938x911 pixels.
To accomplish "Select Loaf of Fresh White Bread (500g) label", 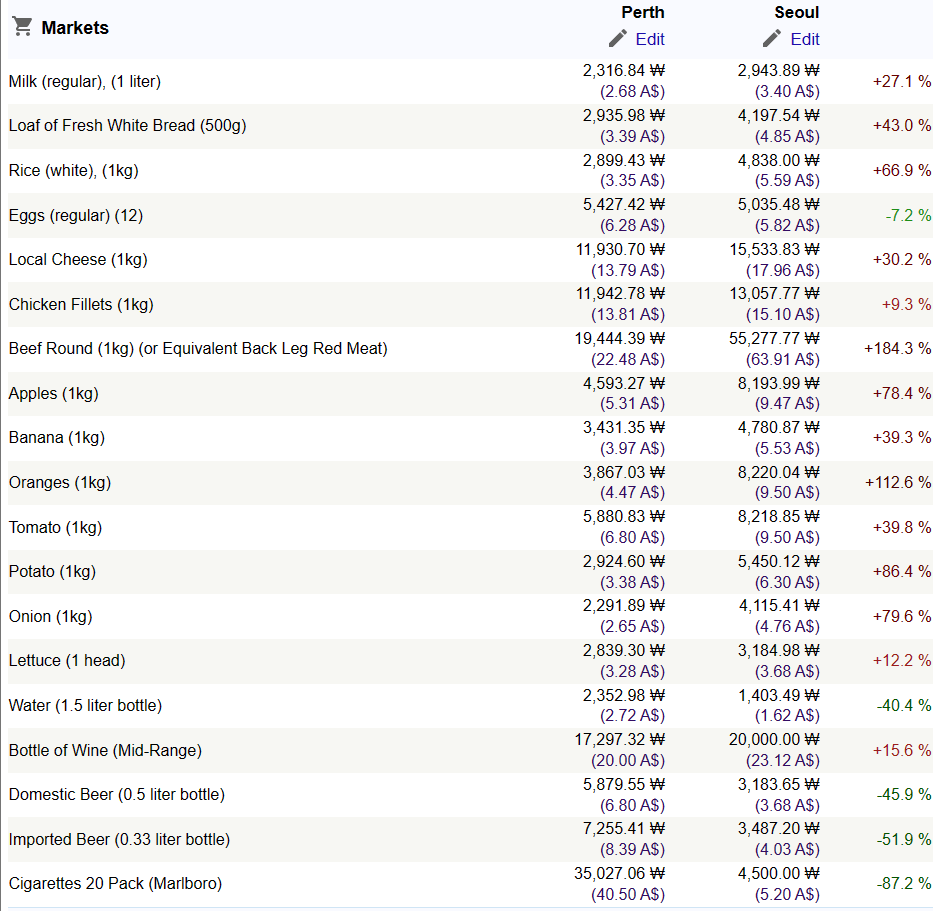I will click(x=127, y=126).
